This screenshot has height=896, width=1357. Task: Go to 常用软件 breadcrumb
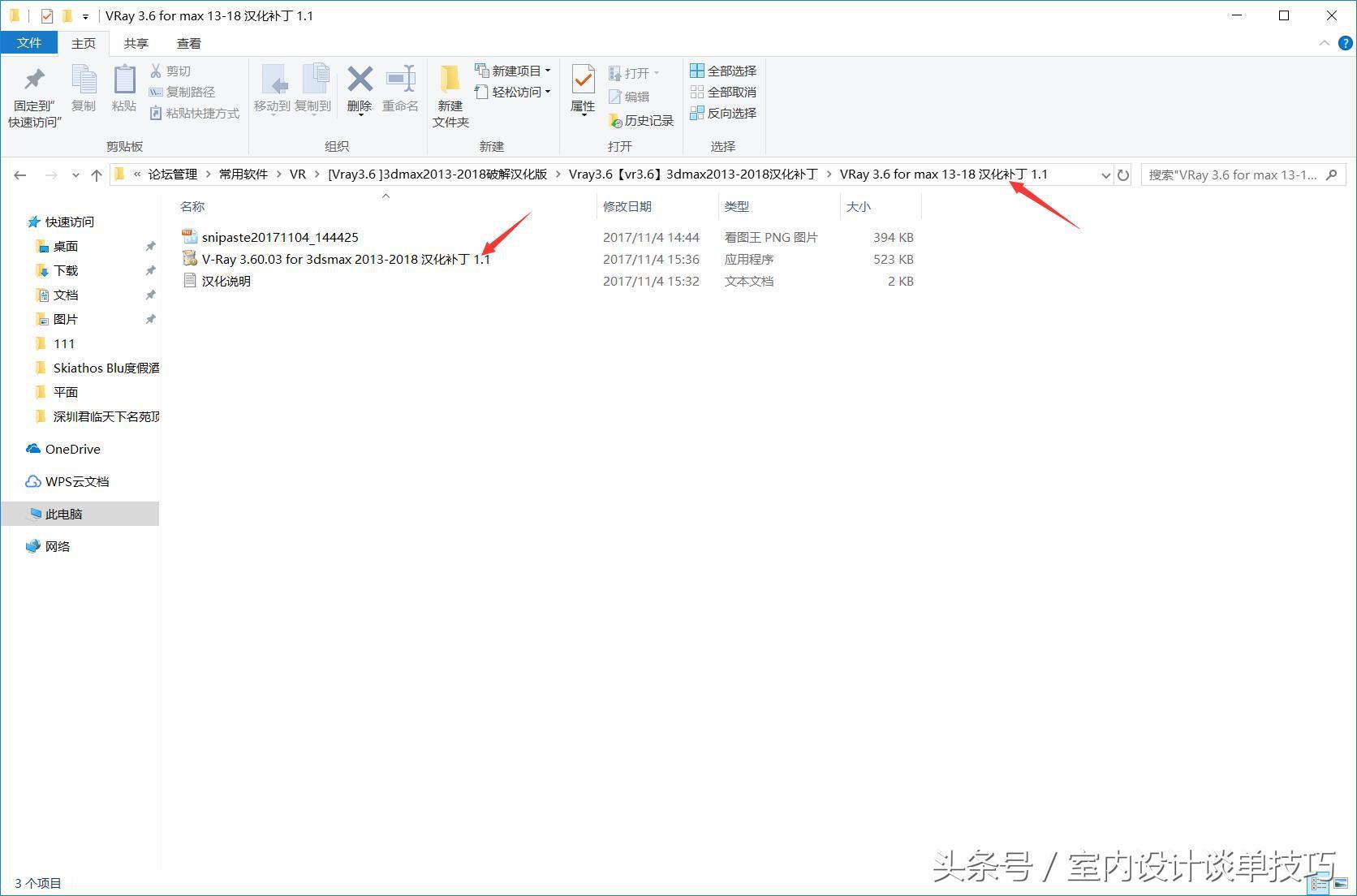point(243,174)
